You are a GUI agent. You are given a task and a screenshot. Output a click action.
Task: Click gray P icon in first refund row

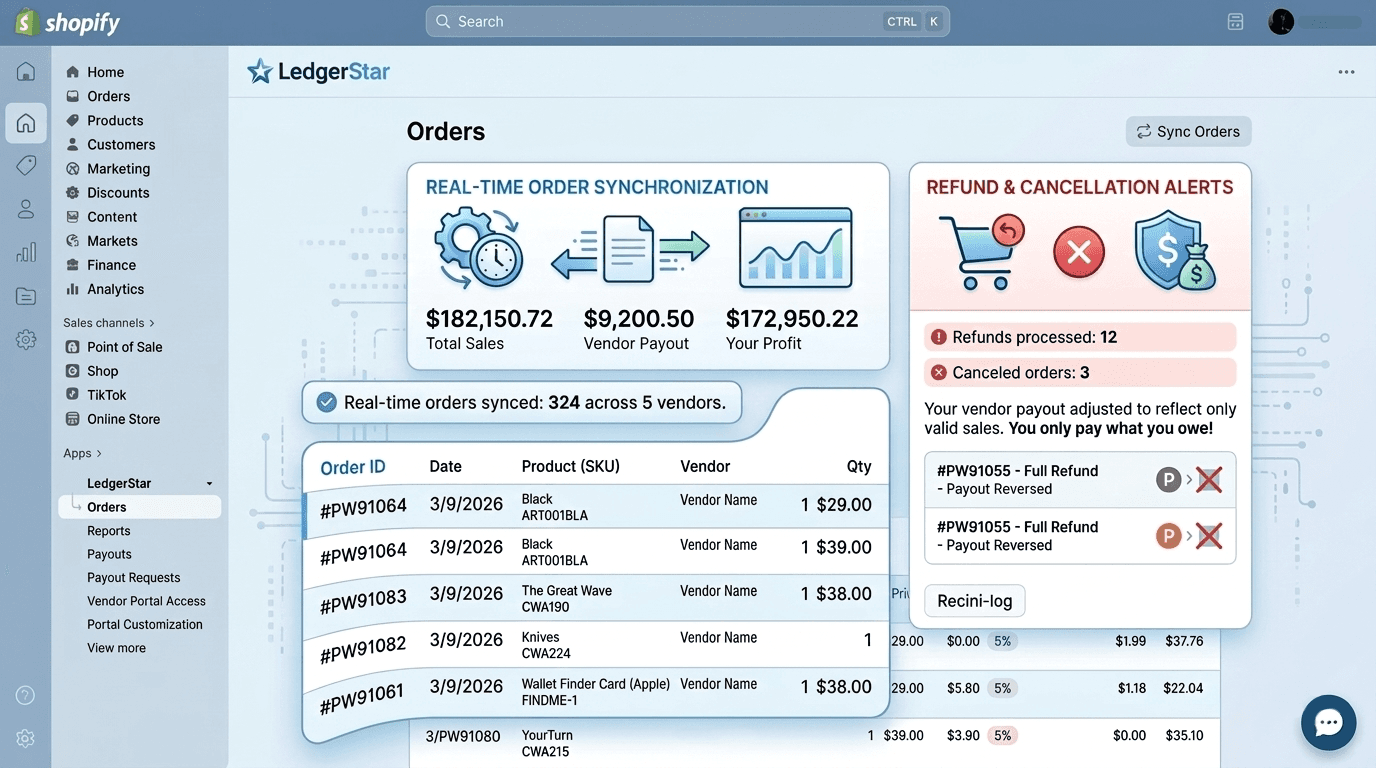tap(1168, 480)
